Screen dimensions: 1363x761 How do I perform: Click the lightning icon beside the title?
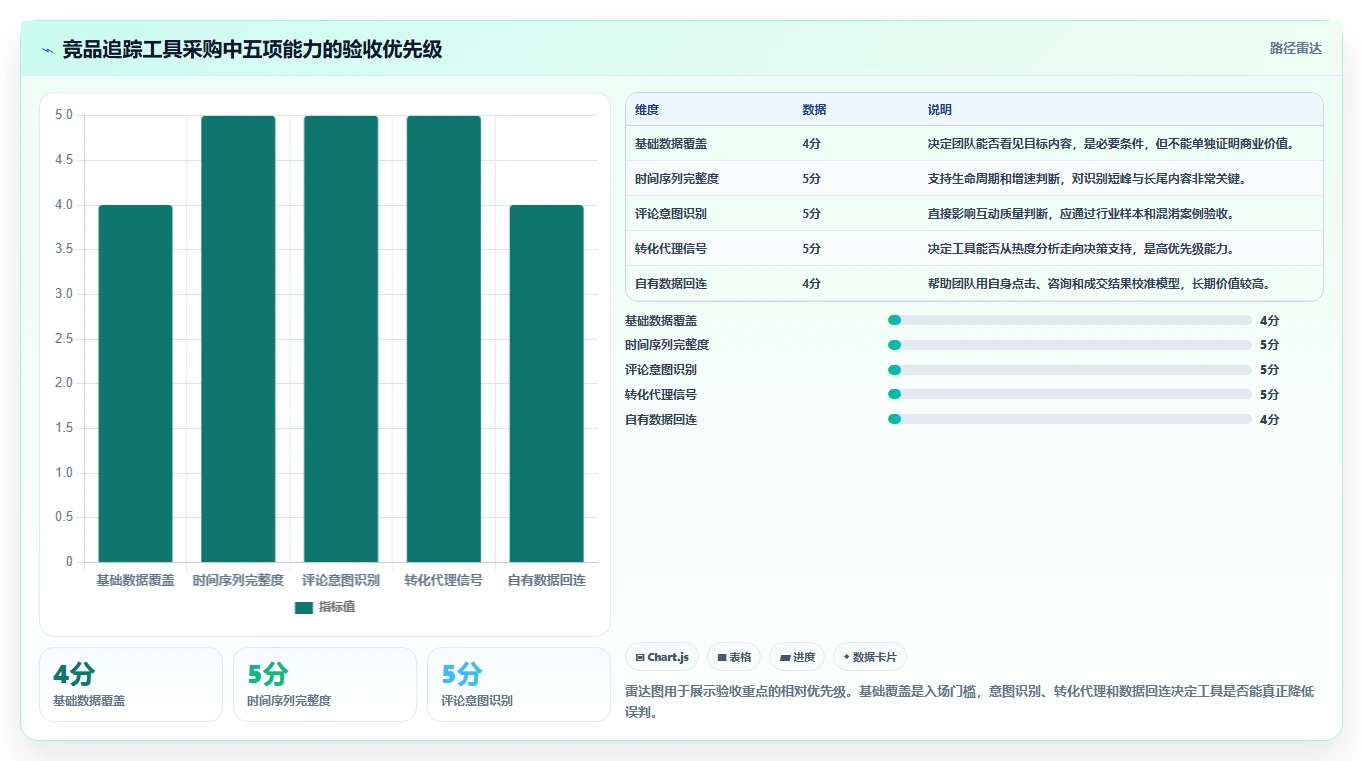point(48,49)
